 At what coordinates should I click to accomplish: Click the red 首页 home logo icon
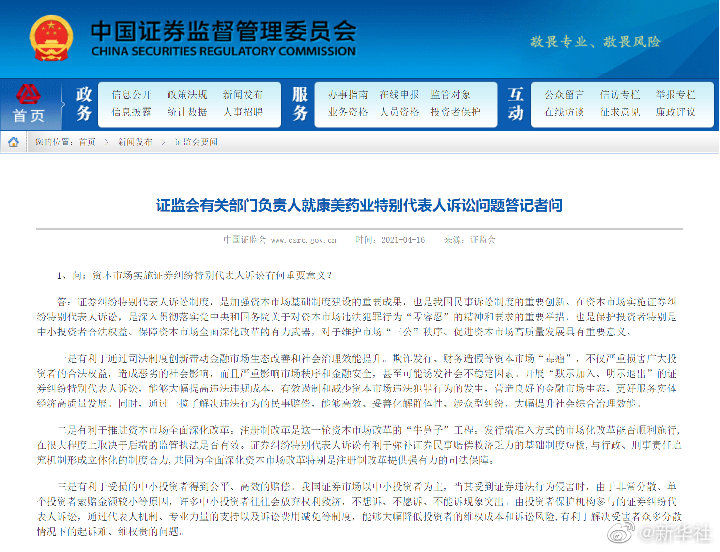[29, 95]
